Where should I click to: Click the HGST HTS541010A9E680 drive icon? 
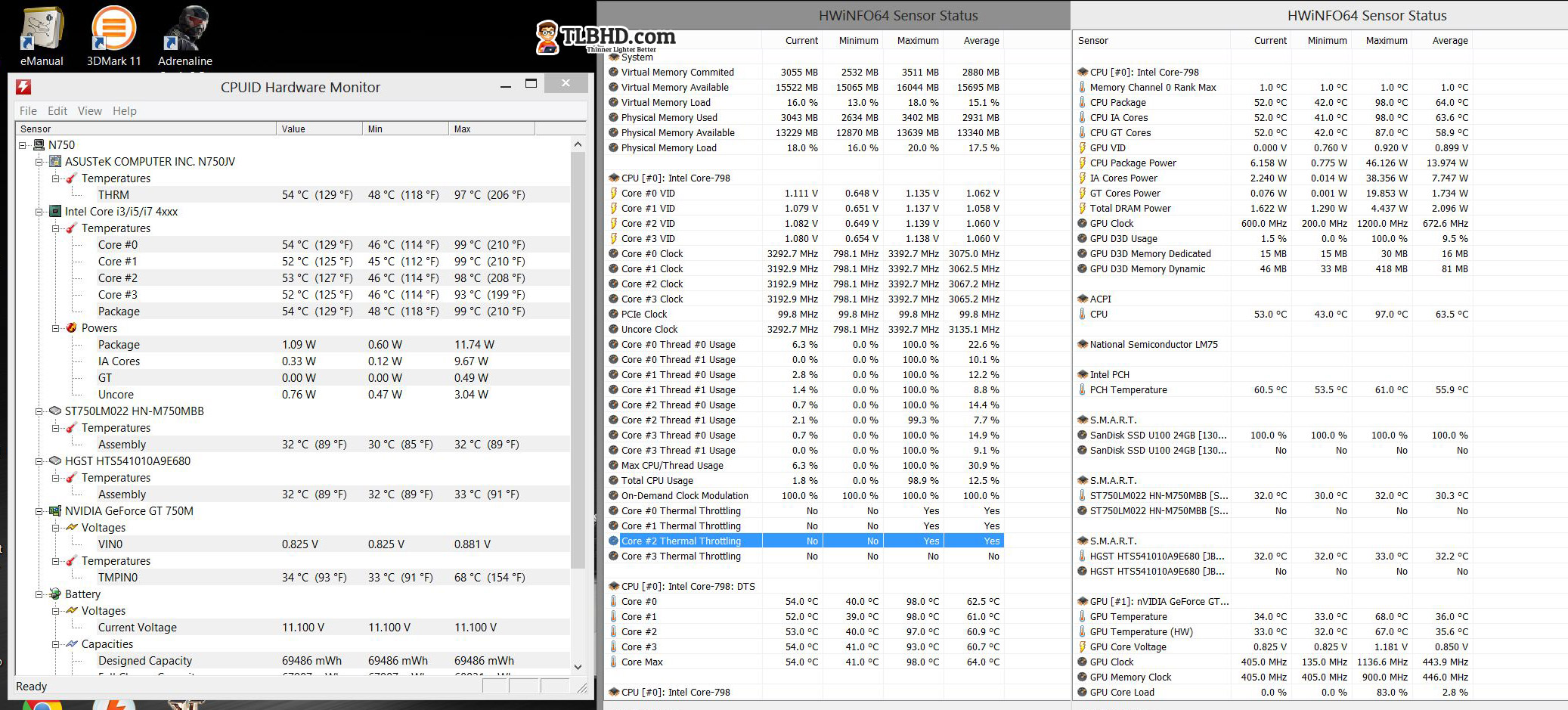click(55, 461)
